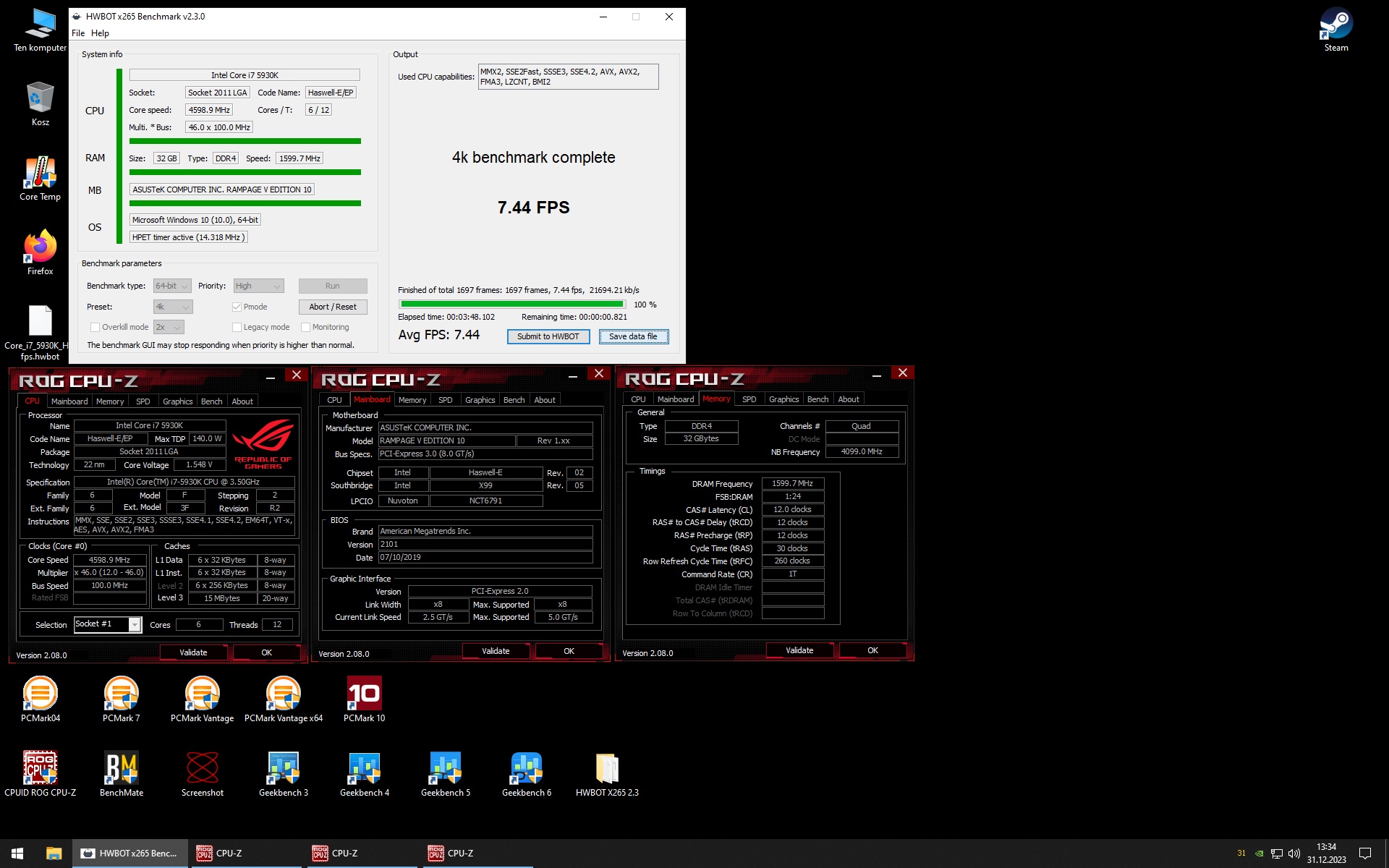Click the Intel Core i7 5930K name field
The height and width of the screenshot is (868, 1389).
(x=245, y=75)
